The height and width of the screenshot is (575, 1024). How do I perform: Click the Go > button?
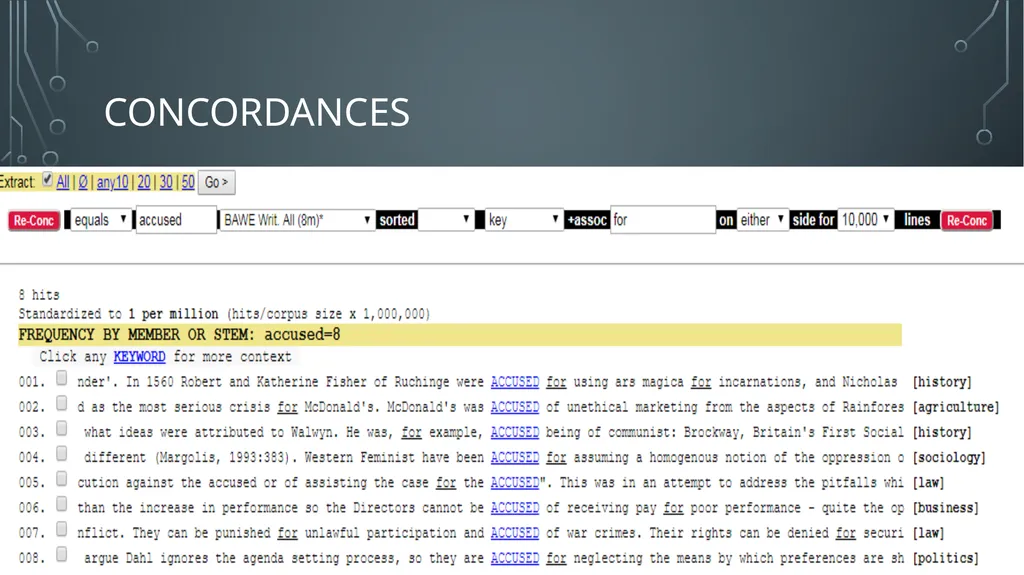tap(217, 182)
